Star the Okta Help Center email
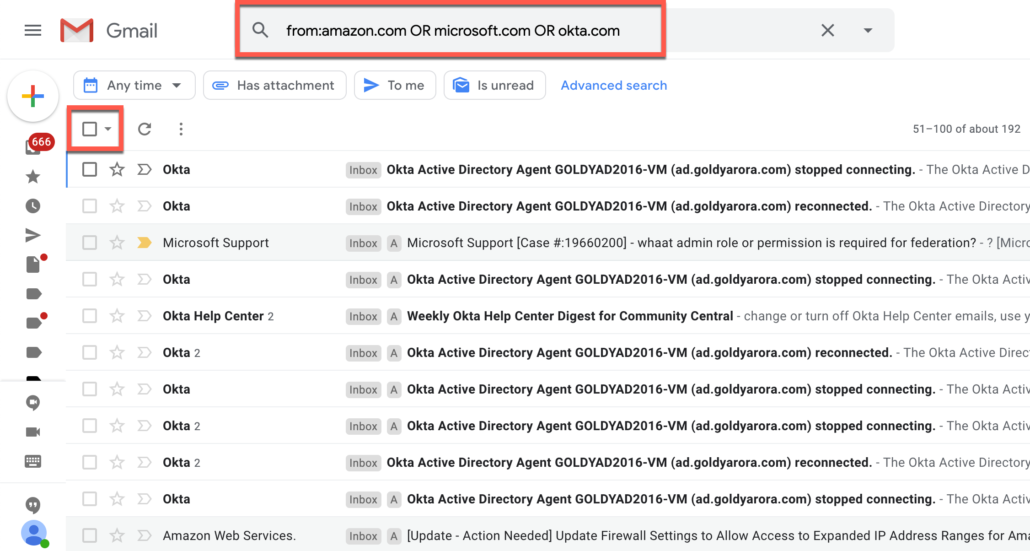Image resolution: width=1030 pixels, height=551 pixels. [x=117, y=316]
